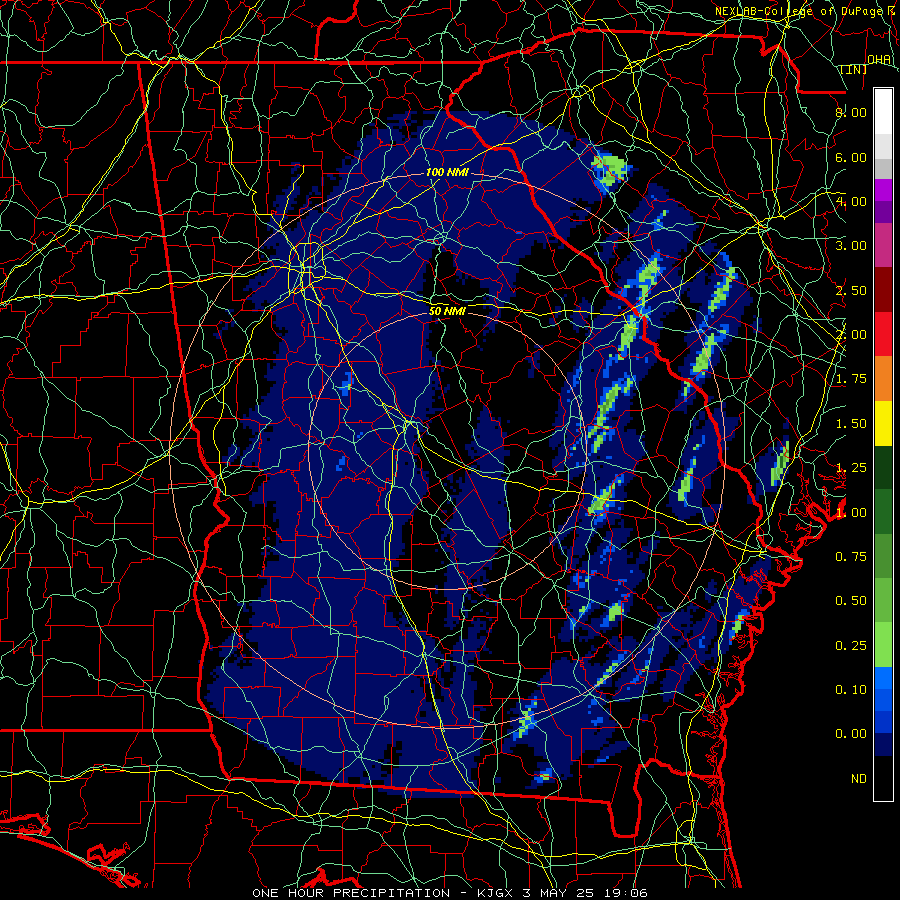Click the ND legend label
This screenshot has width=900, height=900.
pyautogui.click(x=859, y=779)
